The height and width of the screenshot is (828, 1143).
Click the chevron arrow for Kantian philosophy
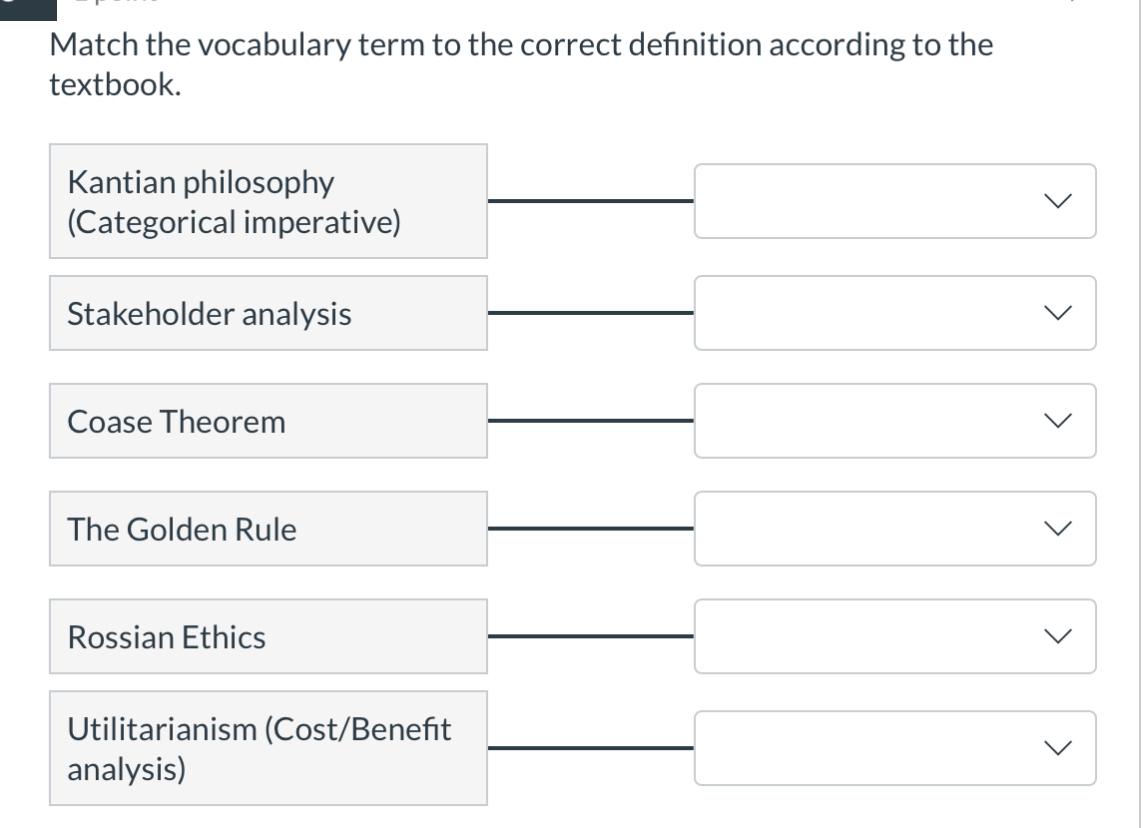pos(1056,201)
